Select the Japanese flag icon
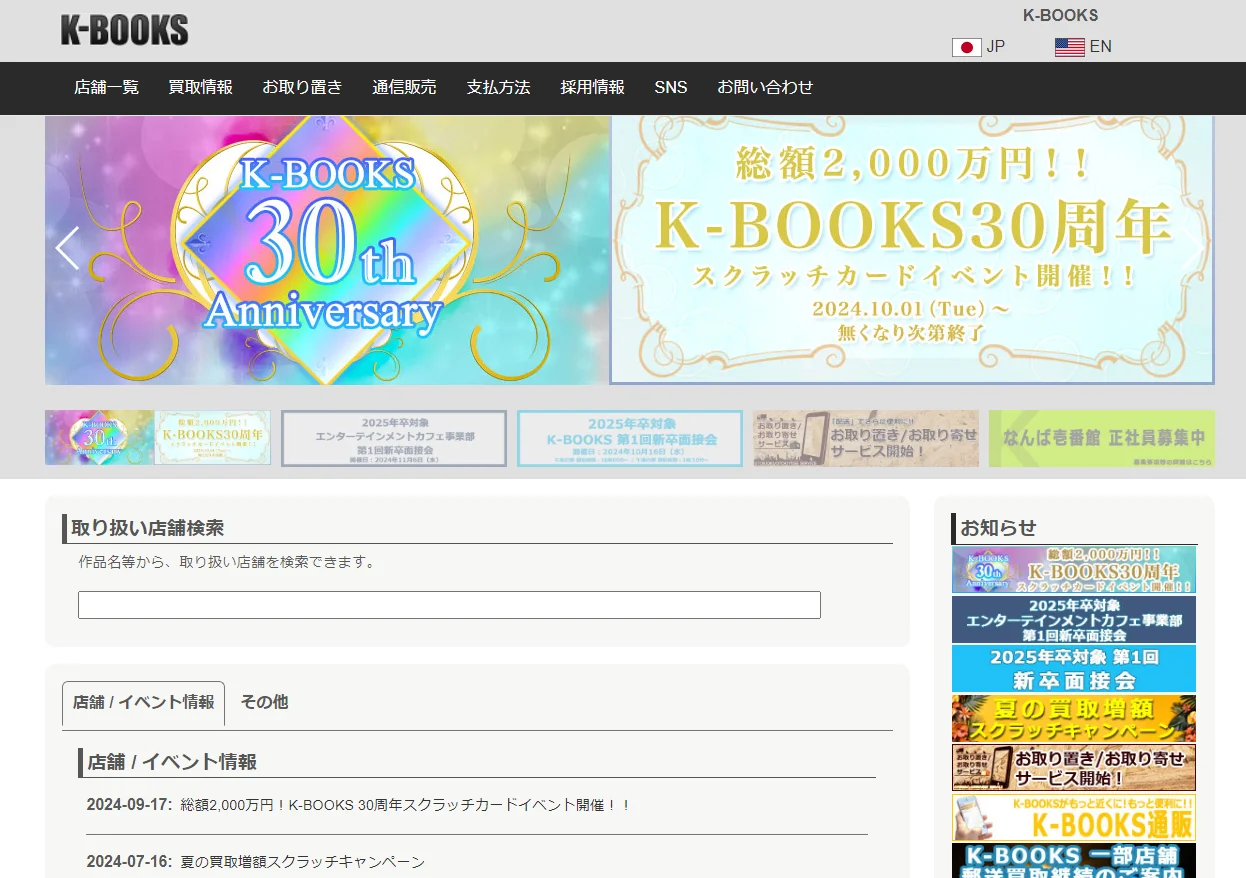Viewport: 1246px width, 878px height. [x=967, y=47]
